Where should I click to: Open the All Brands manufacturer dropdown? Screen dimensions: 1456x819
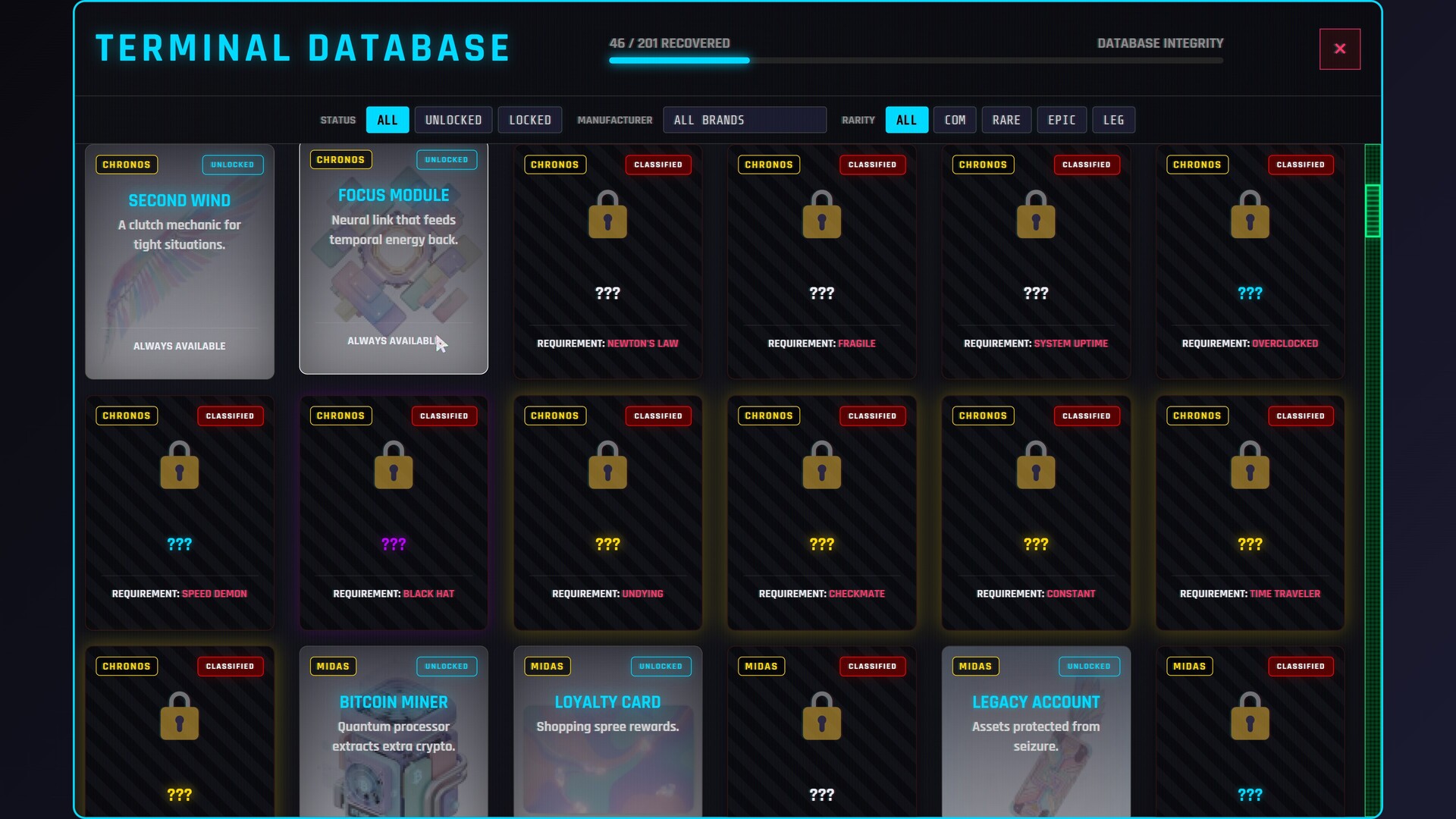[744, 120]
